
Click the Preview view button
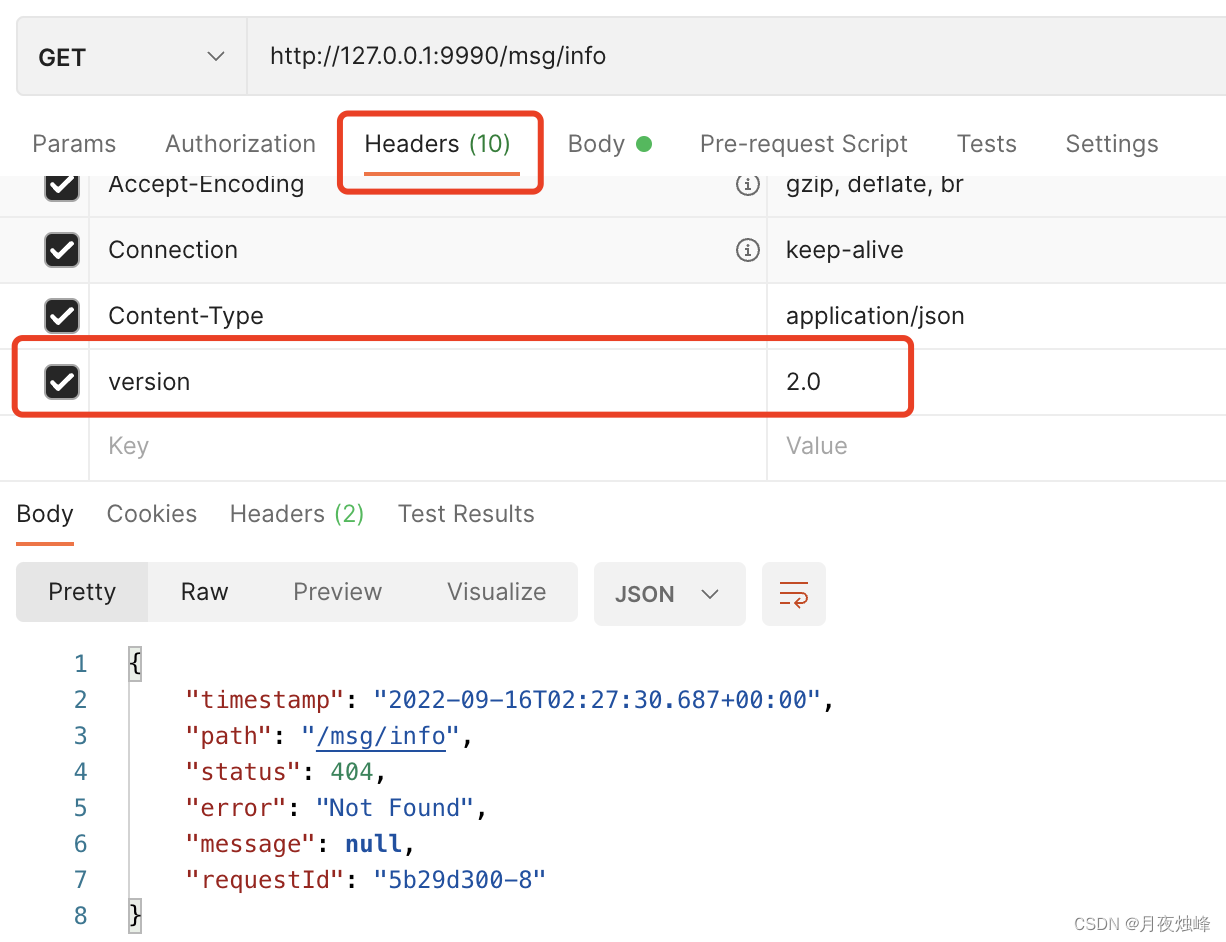point(337,592)
